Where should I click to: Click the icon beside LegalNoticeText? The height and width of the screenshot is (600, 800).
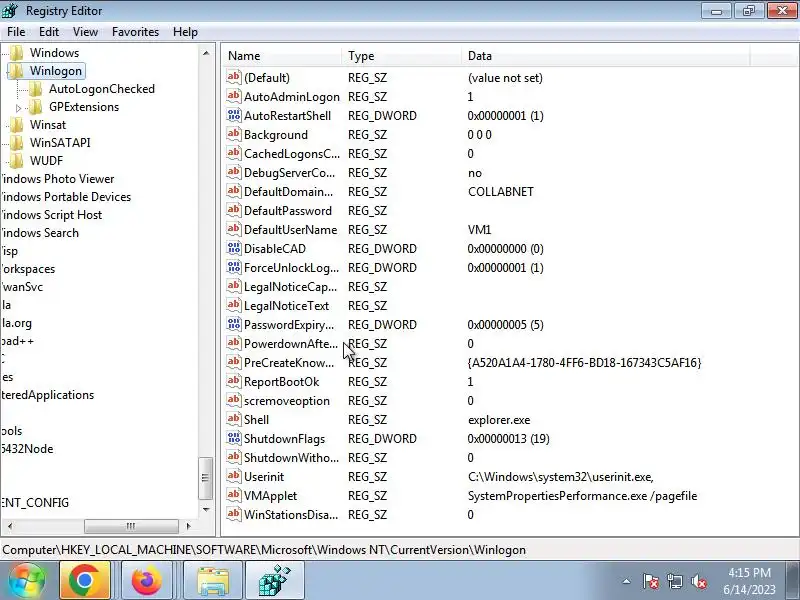pyautogui.click(x=234, y=305)
